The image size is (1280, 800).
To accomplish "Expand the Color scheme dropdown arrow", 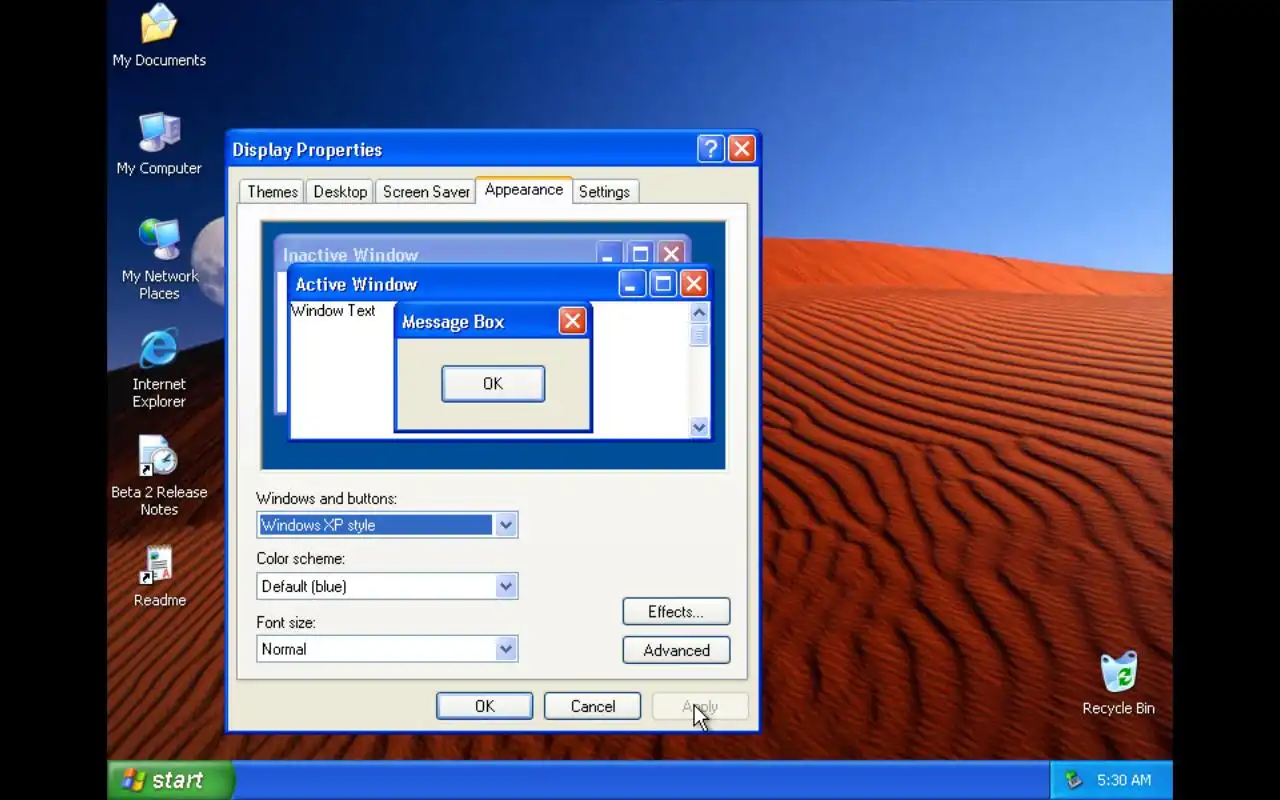I will (506, 586).
